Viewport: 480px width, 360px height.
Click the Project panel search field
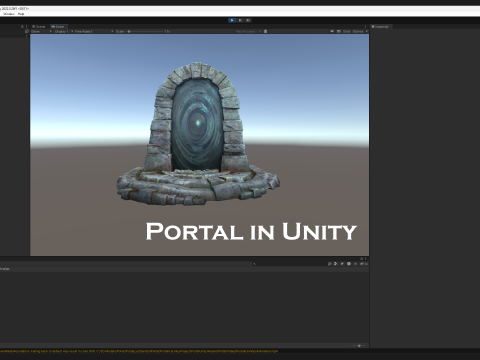[x=289, y=264]
